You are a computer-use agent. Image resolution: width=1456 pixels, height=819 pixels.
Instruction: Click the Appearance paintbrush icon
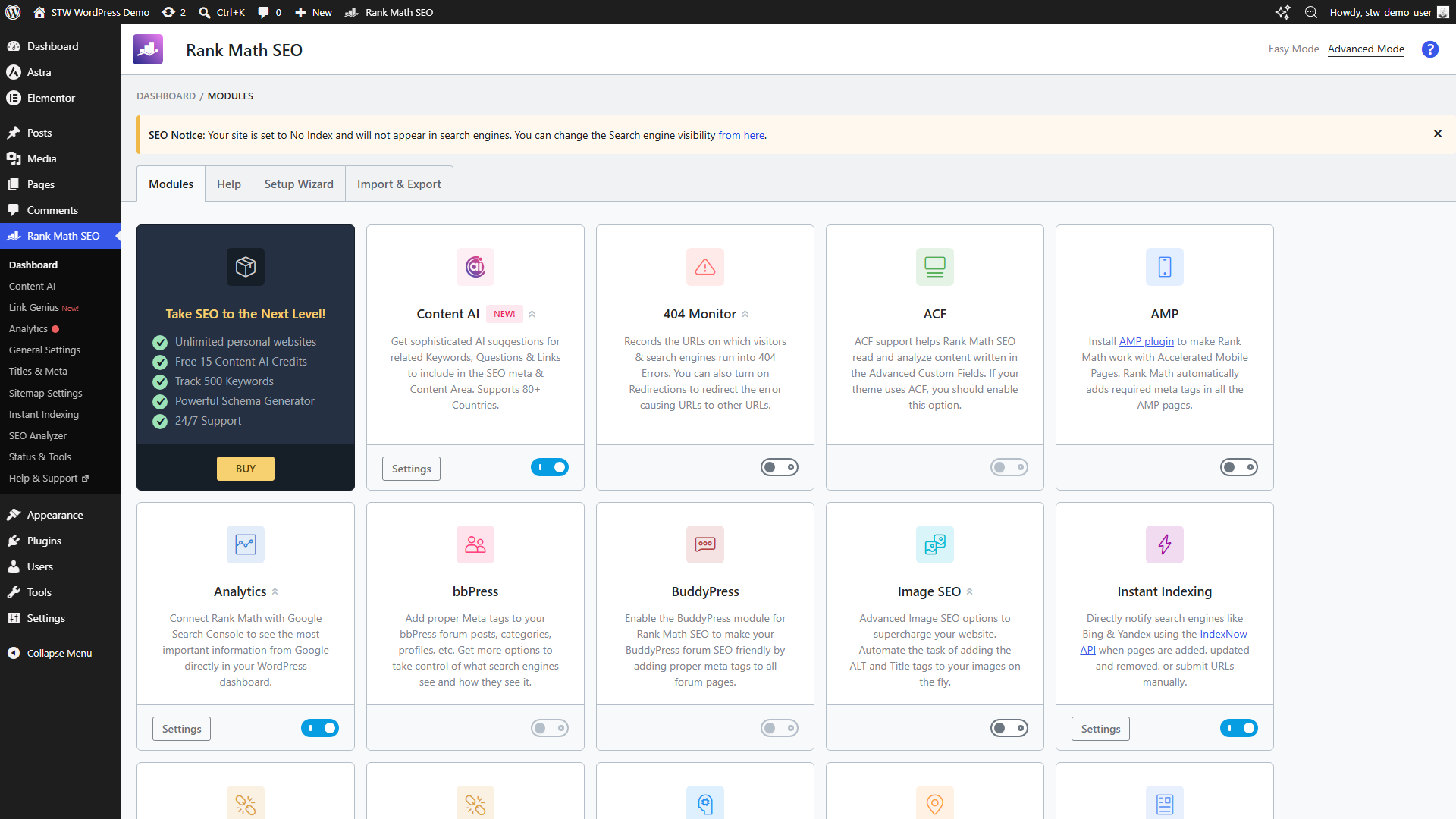pos(14,515)
